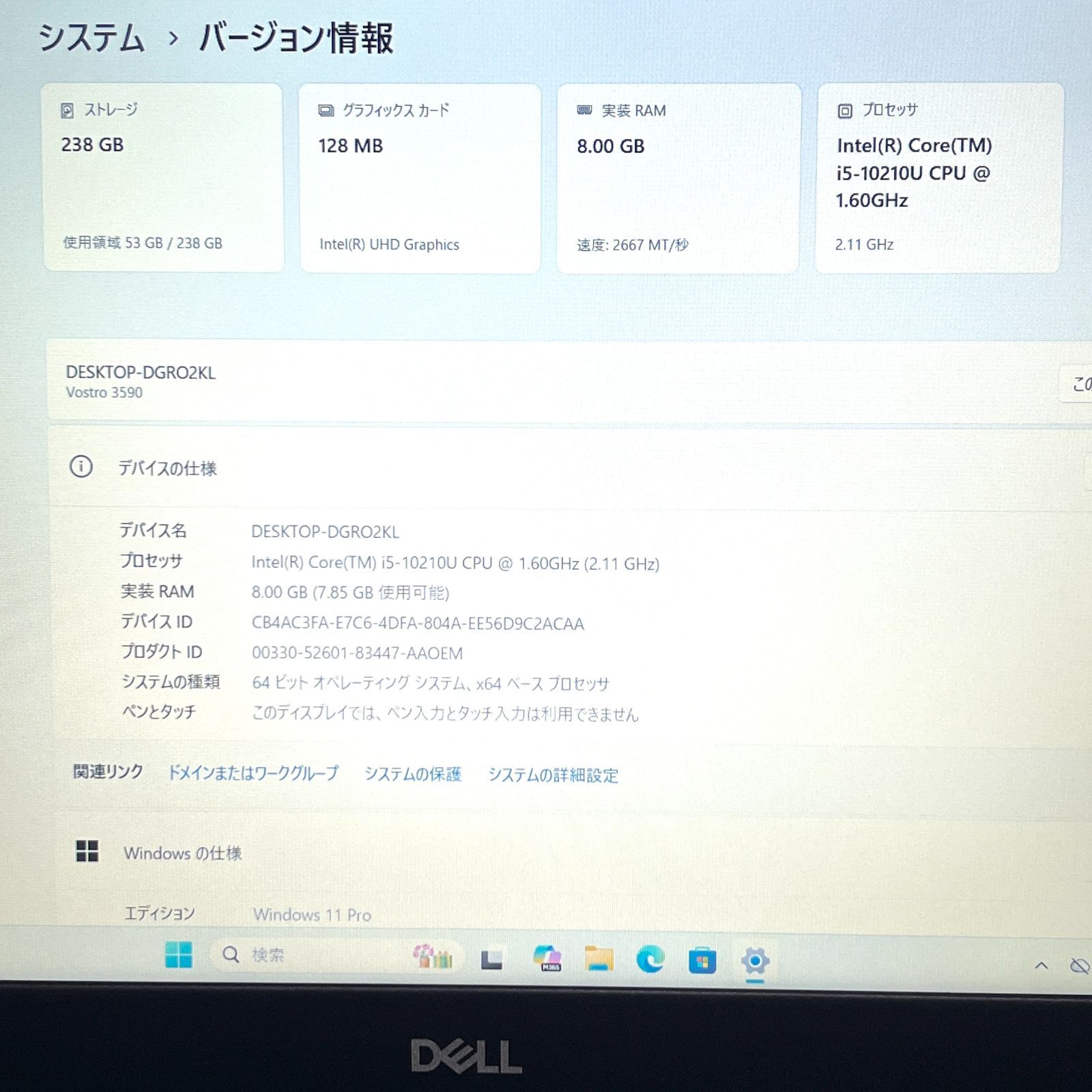Click the Settings gear taskbar icon

point(755,961)
